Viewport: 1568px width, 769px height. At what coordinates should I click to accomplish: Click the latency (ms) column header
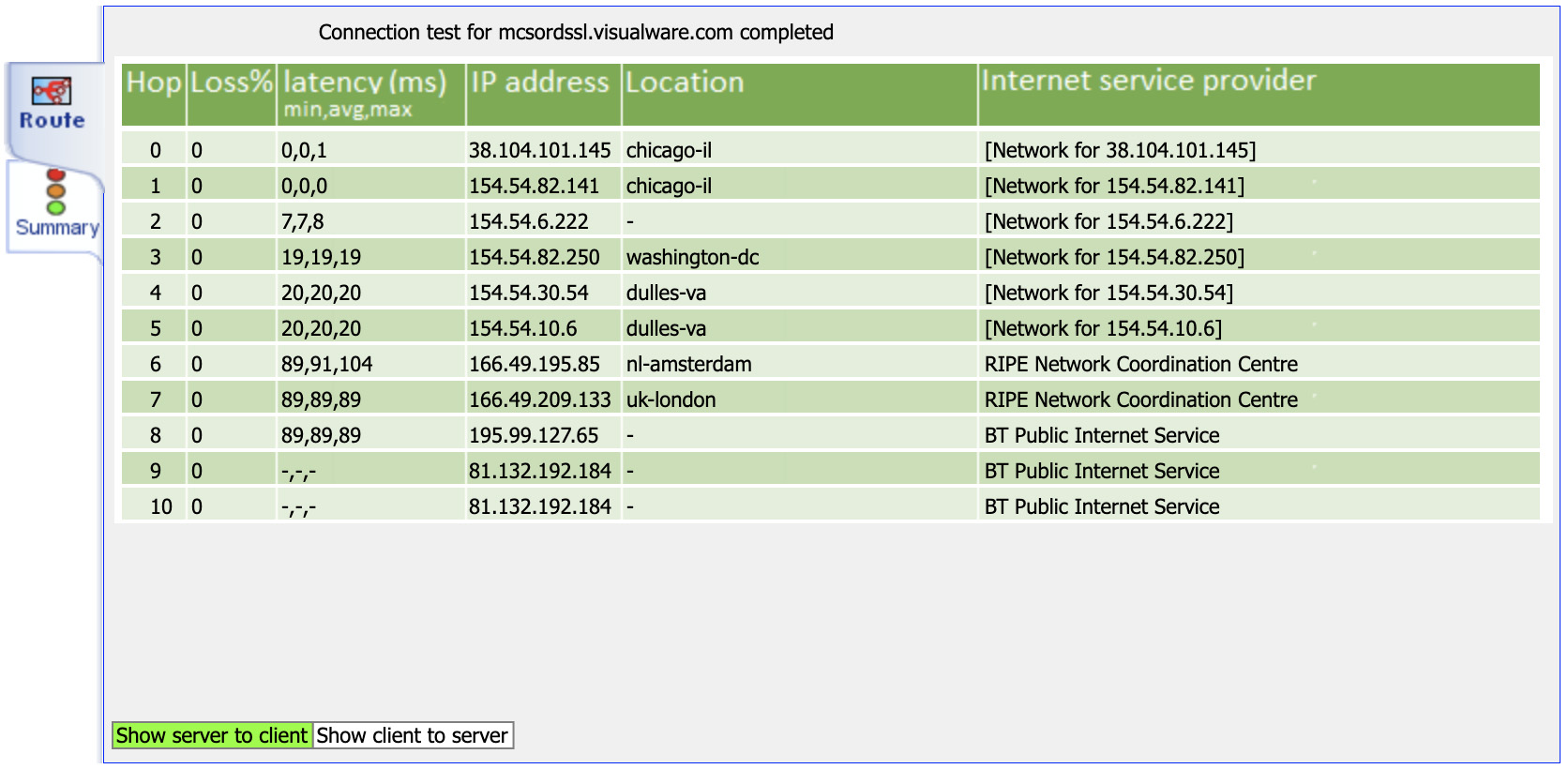pyautogui.click(x=364, y=83)
